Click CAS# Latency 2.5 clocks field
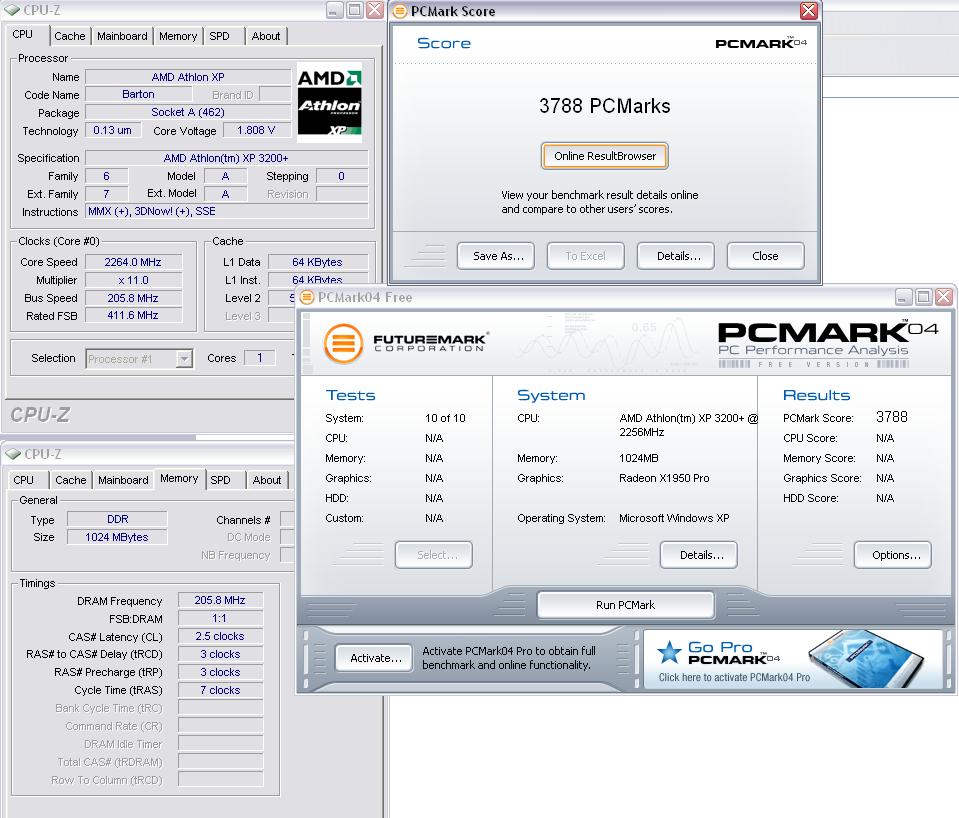959x818 pixels. coord(220,636)
